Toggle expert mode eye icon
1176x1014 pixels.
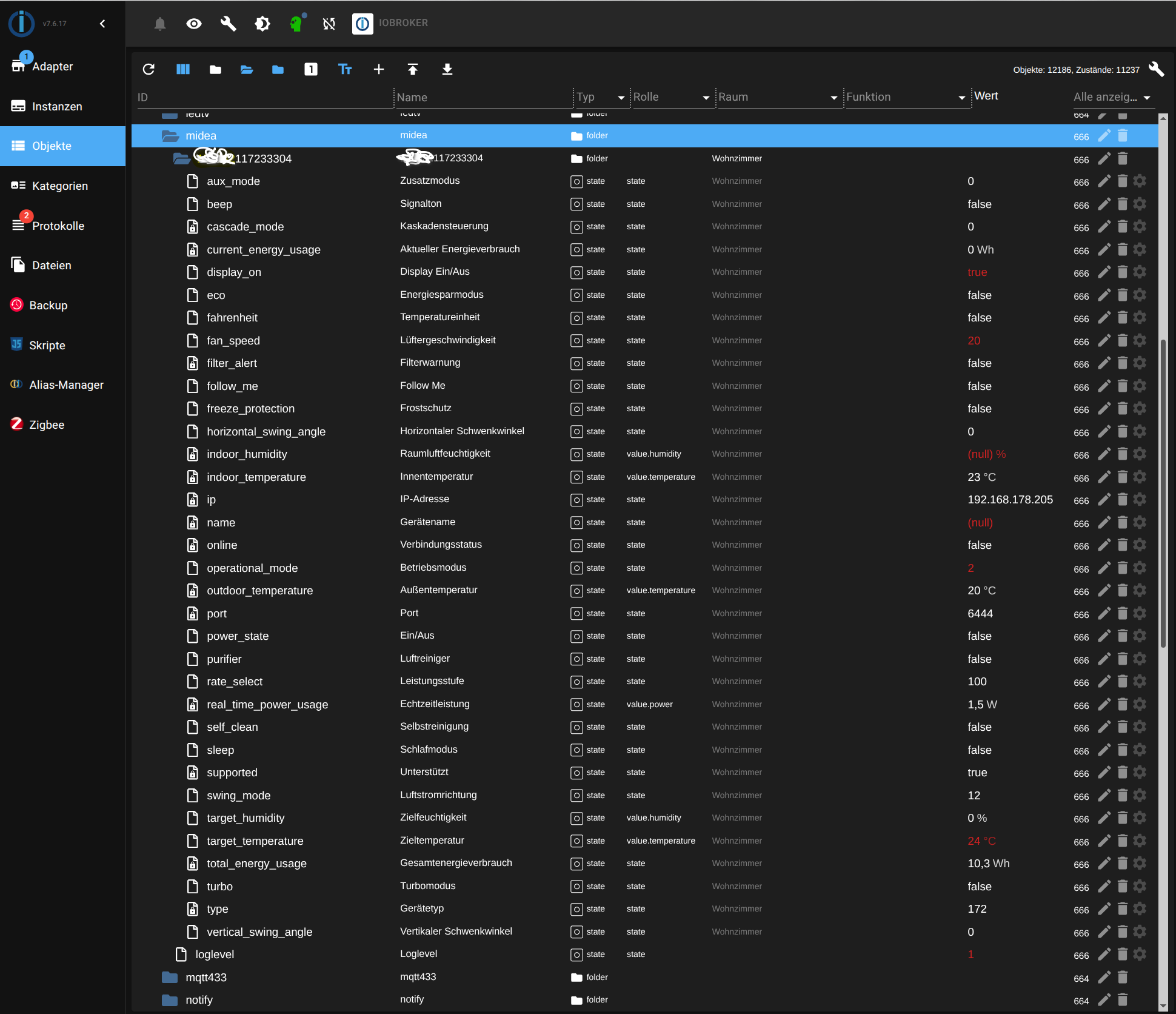(194, 24)
